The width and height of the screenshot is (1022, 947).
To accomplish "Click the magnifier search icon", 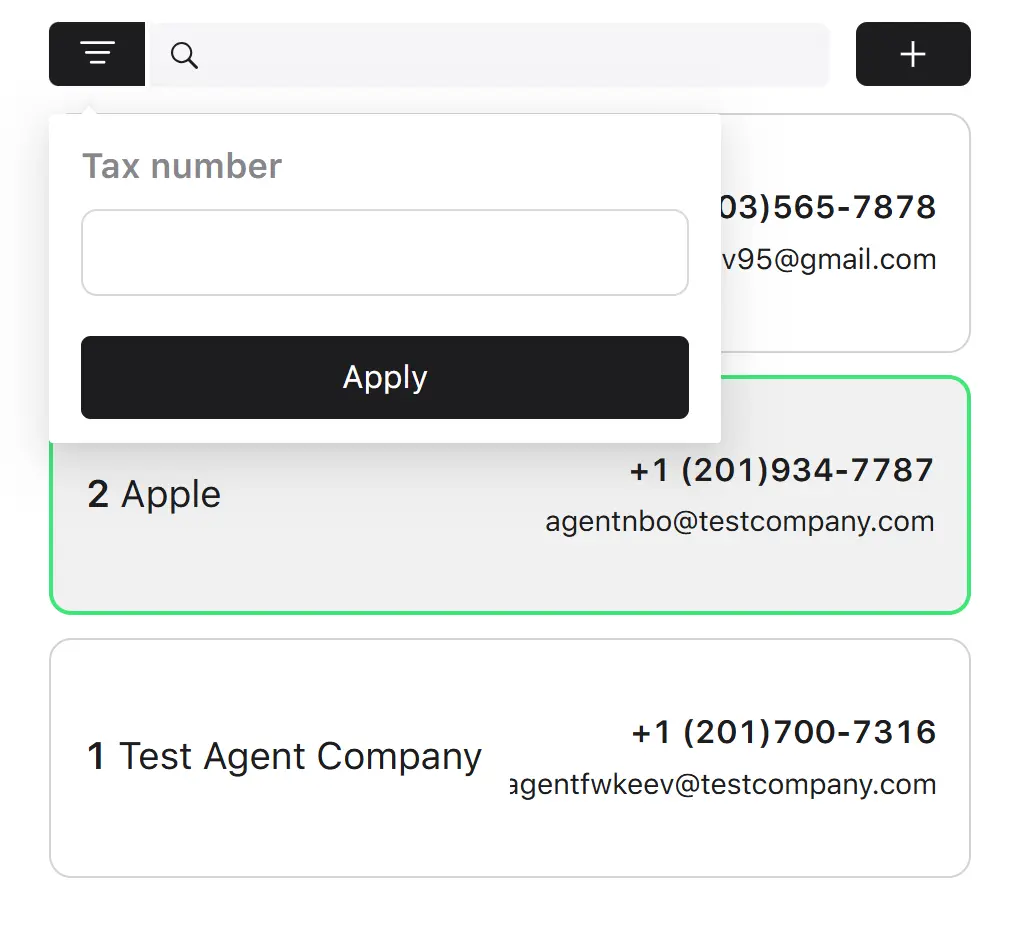I will (x=184, y=55).
